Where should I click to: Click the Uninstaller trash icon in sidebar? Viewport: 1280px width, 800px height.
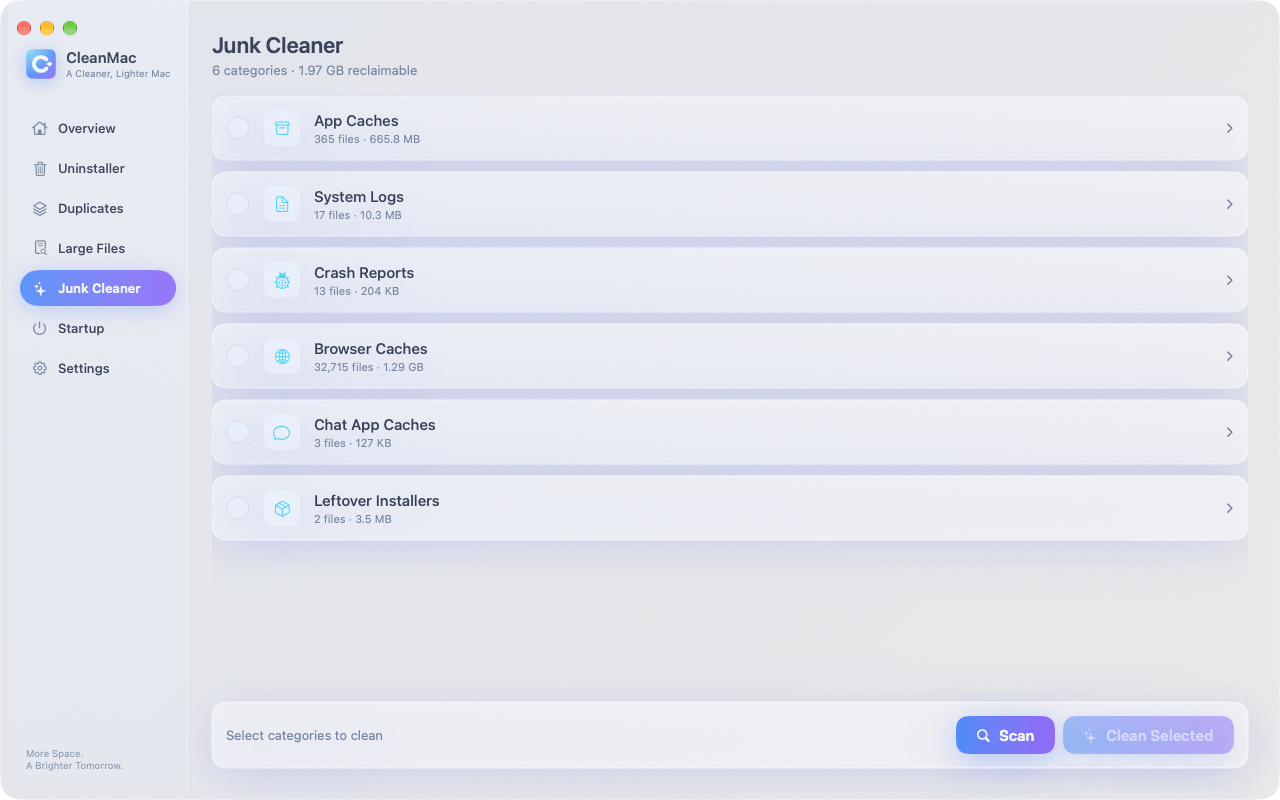40,168
